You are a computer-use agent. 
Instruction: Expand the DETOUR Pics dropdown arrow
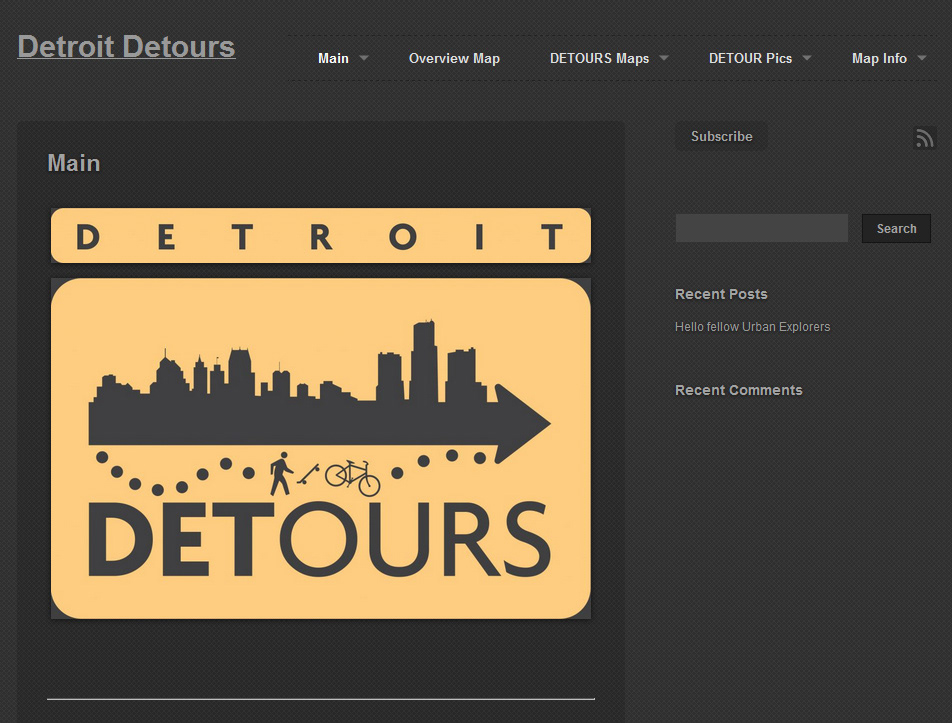pyautogui.click(x=807, y=58)
